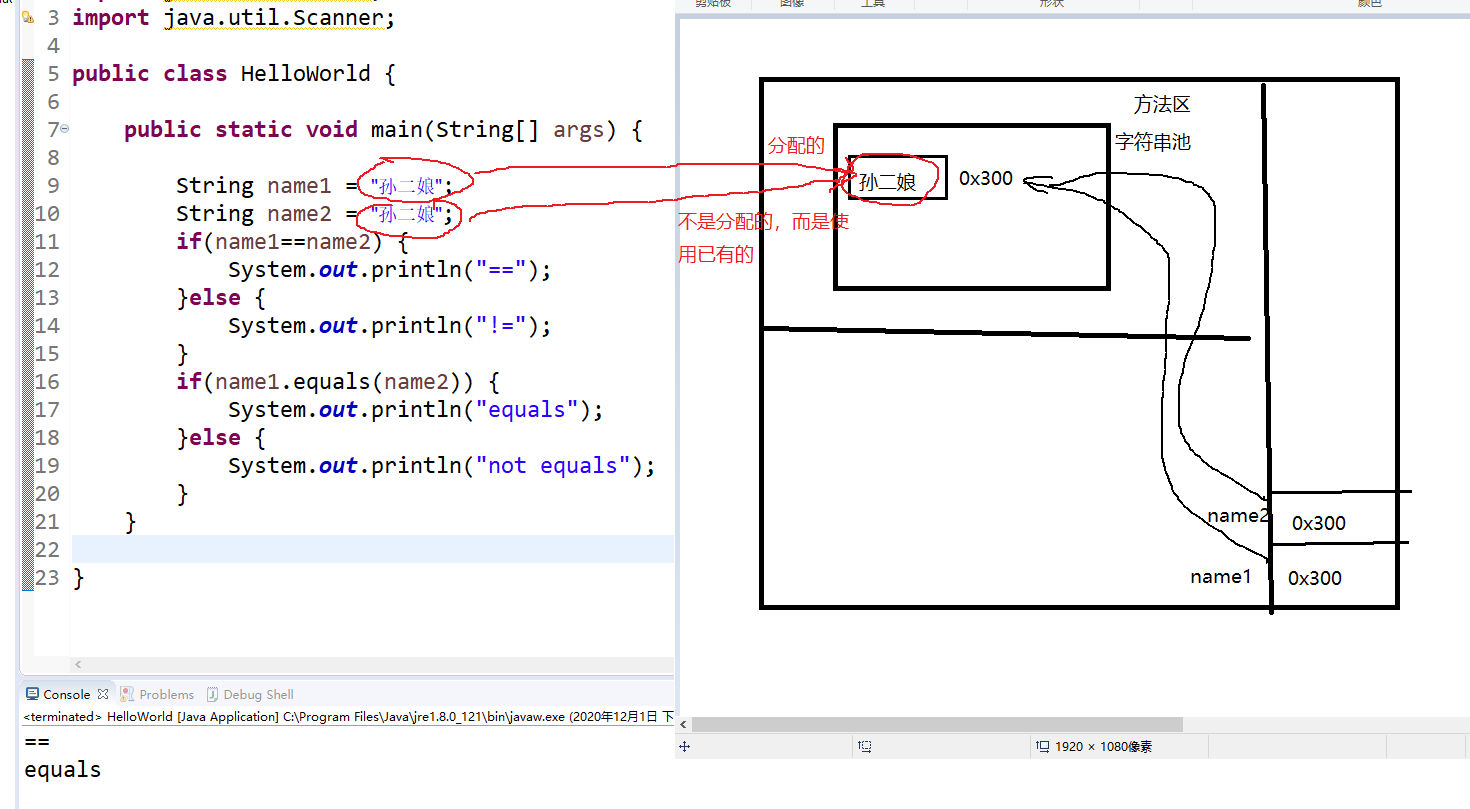The width and height of the screenshot is (1470, 809).
Task: Open the Problems tab
Action: click(x=157, y=694)
